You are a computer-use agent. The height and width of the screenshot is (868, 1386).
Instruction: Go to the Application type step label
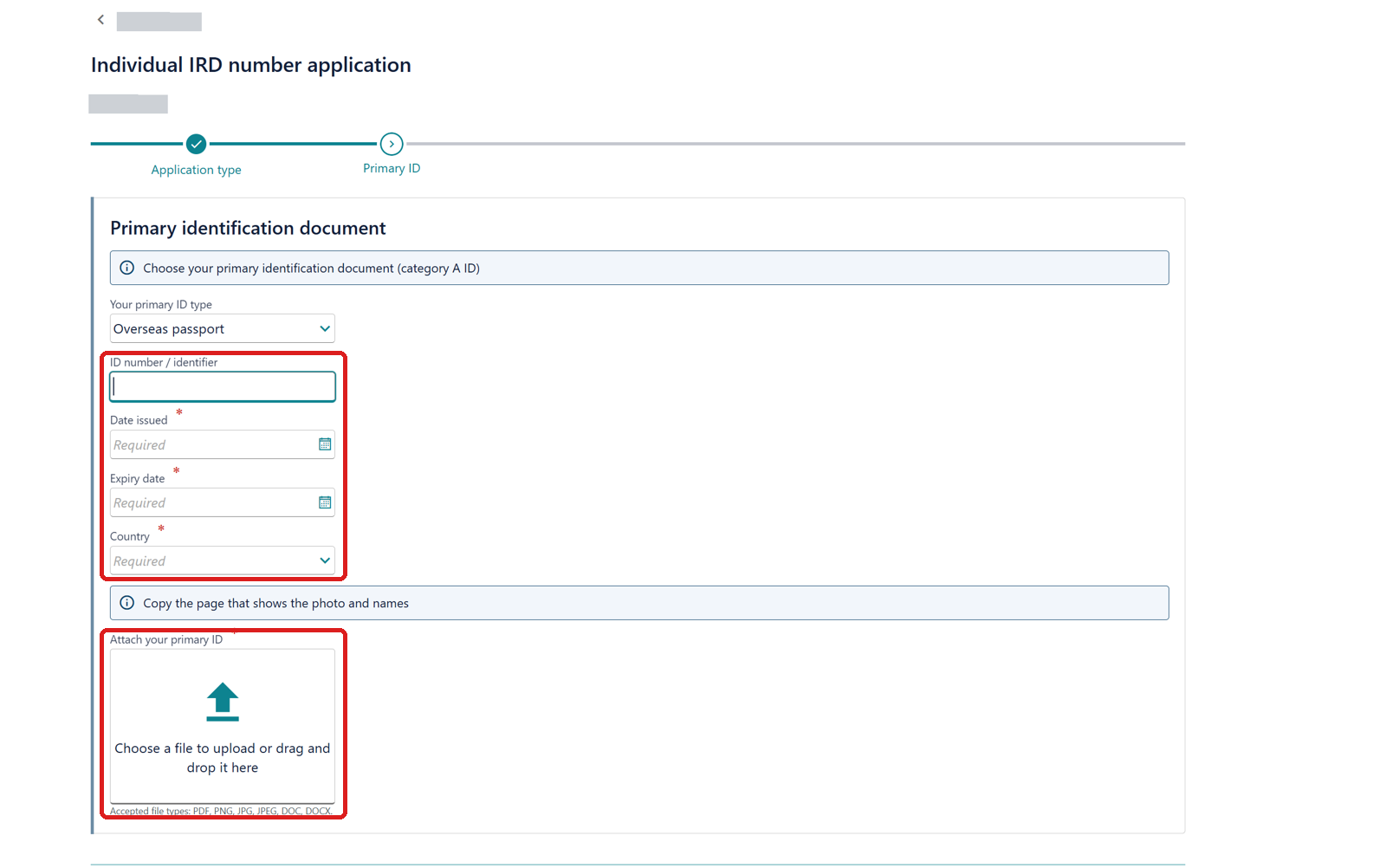coord(197,170)
